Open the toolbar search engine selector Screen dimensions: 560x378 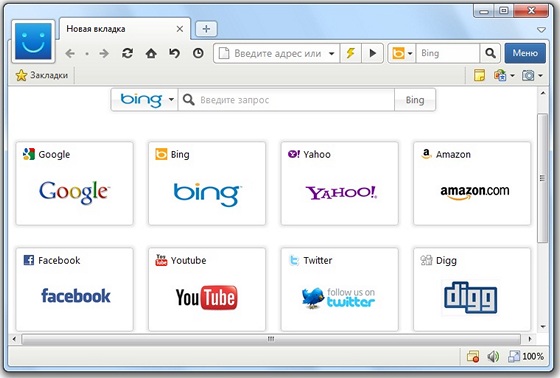coord(402,54)
